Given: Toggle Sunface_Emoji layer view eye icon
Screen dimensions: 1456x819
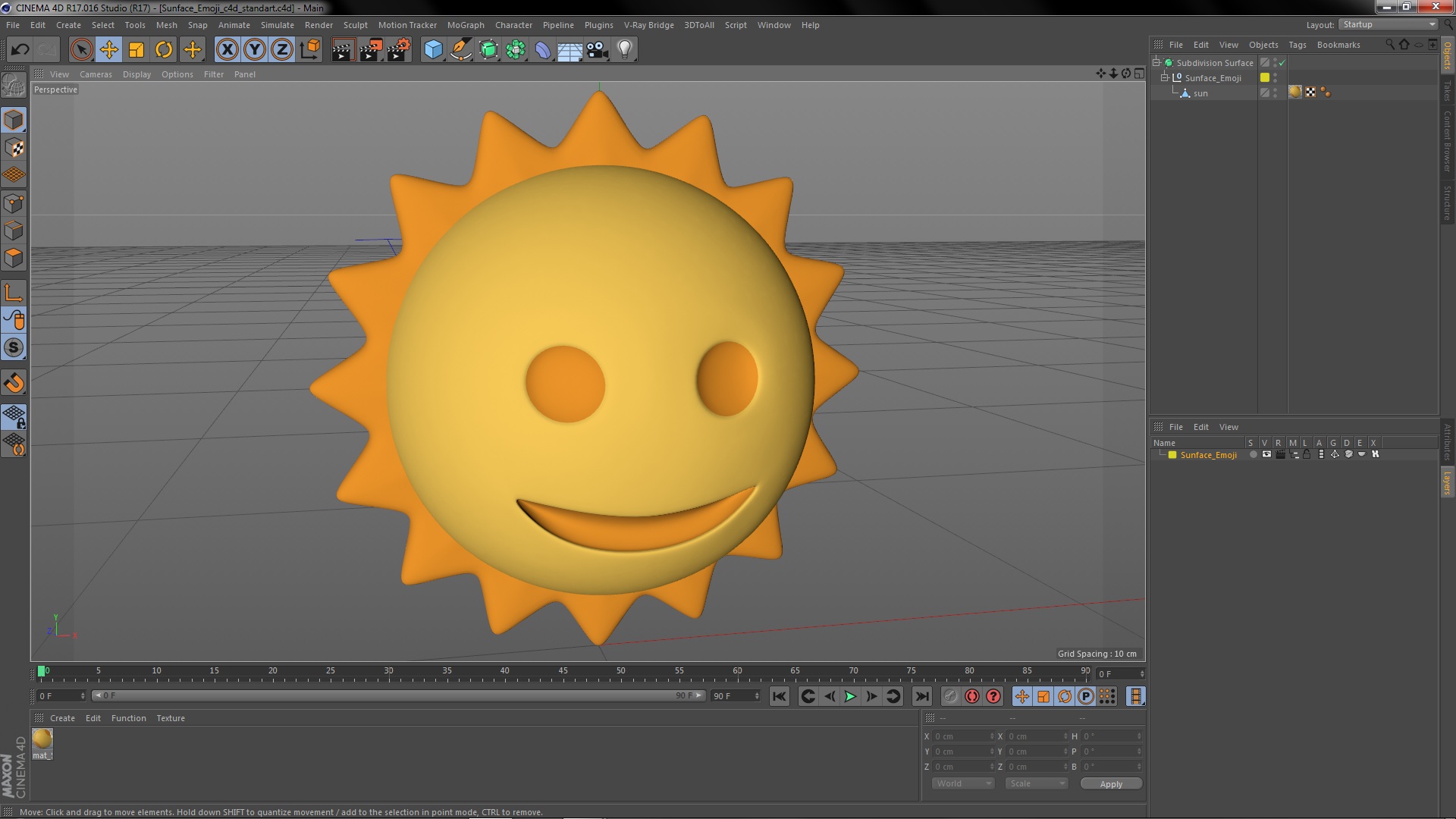Looking at the screenshot, I should (x=1266, y=454).
